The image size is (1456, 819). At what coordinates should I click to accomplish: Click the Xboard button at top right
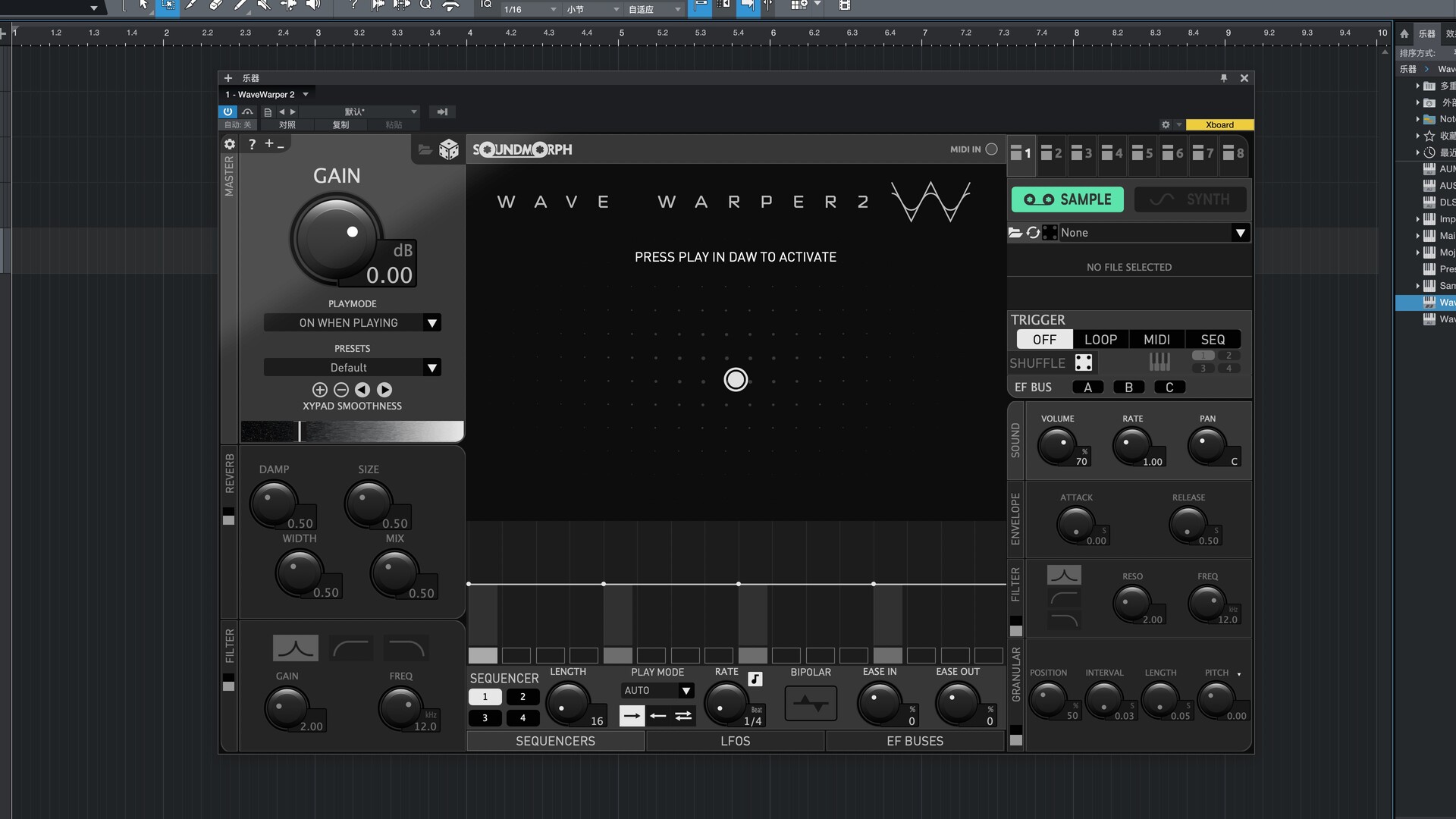point(1219,124)
